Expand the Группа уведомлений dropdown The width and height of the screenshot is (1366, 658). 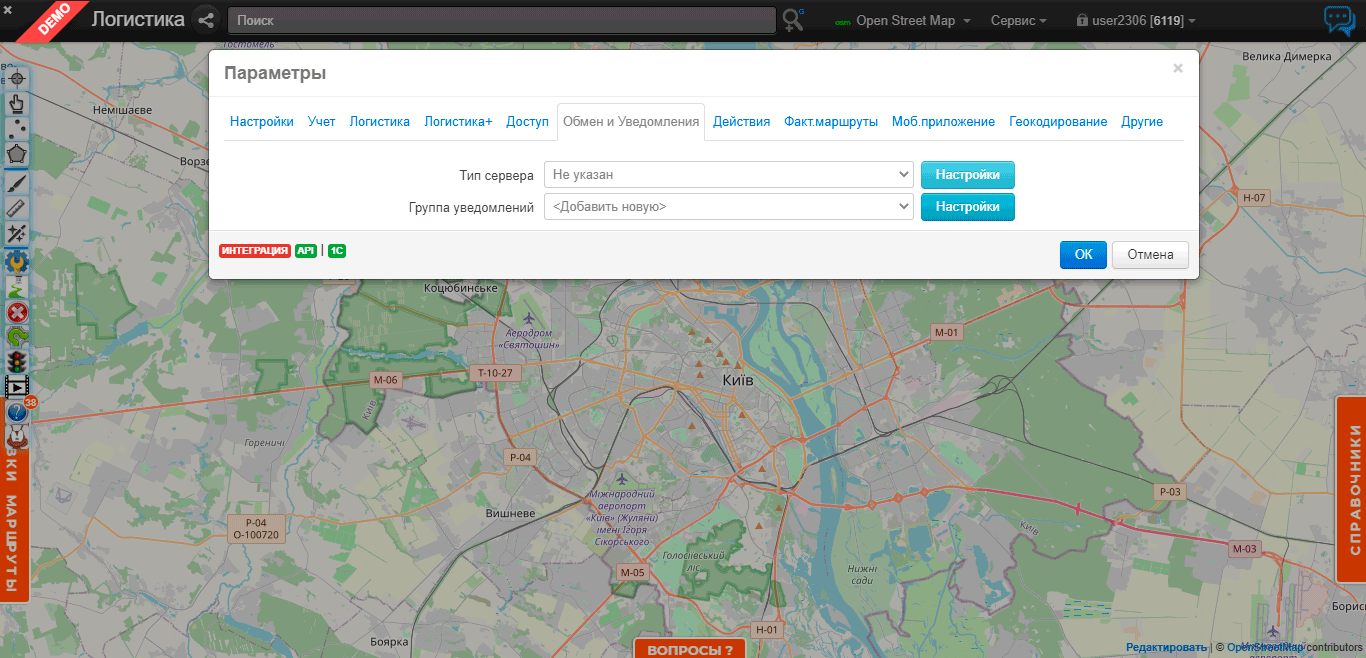[728, 207]
